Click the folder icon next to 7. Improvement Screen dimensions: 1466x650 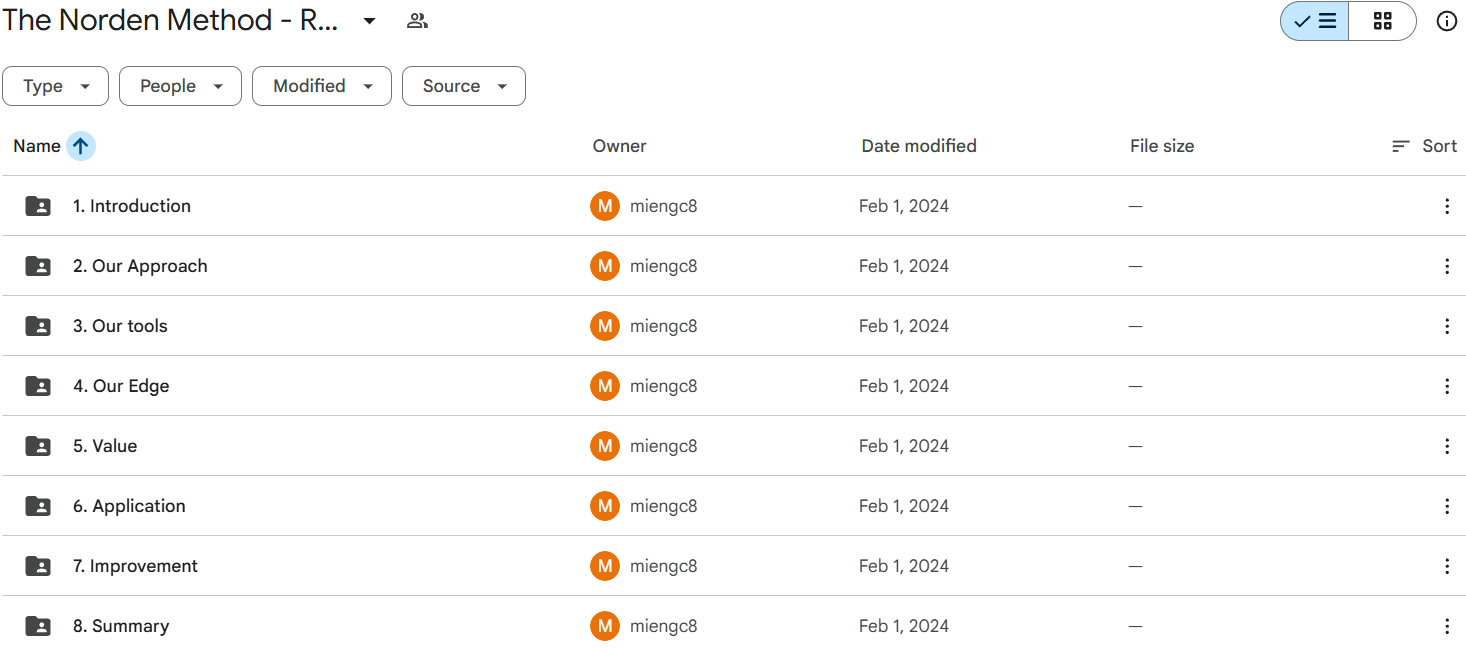(38, 566)
